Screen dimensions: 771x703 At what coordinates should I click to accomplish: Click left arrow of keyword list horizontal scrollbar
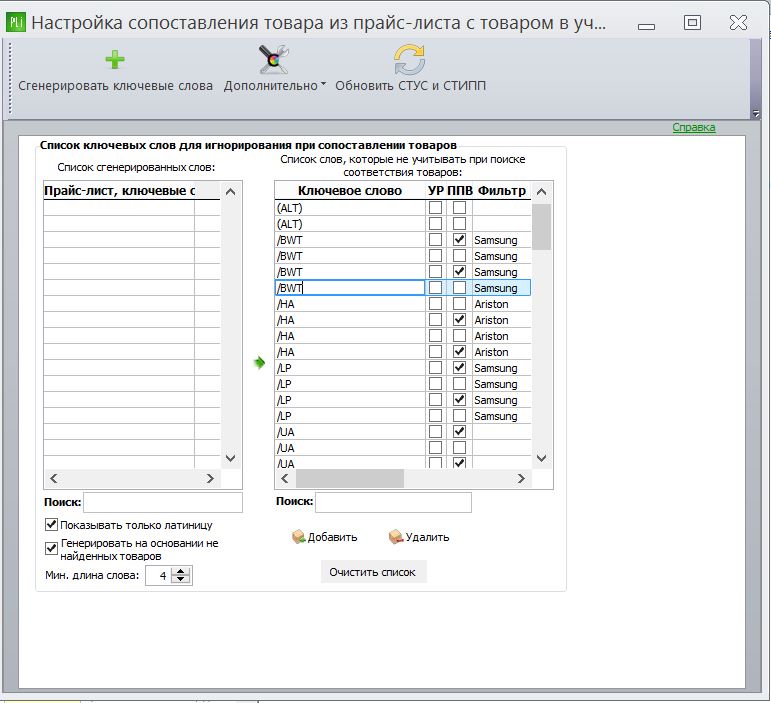pyautogui.click(x=285, y=478)
